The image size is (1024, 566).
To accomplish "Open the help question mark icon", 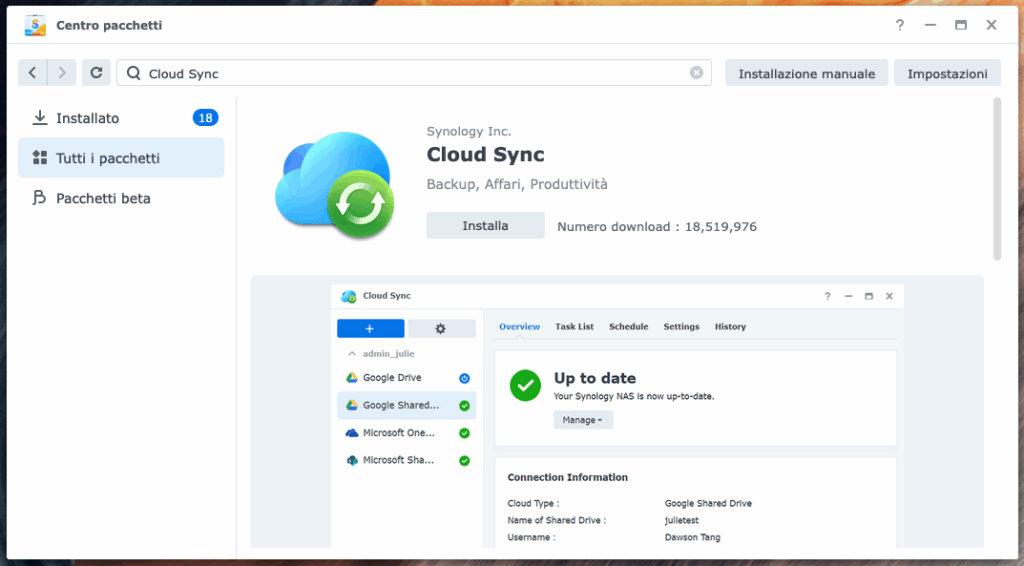I will 900,25.
